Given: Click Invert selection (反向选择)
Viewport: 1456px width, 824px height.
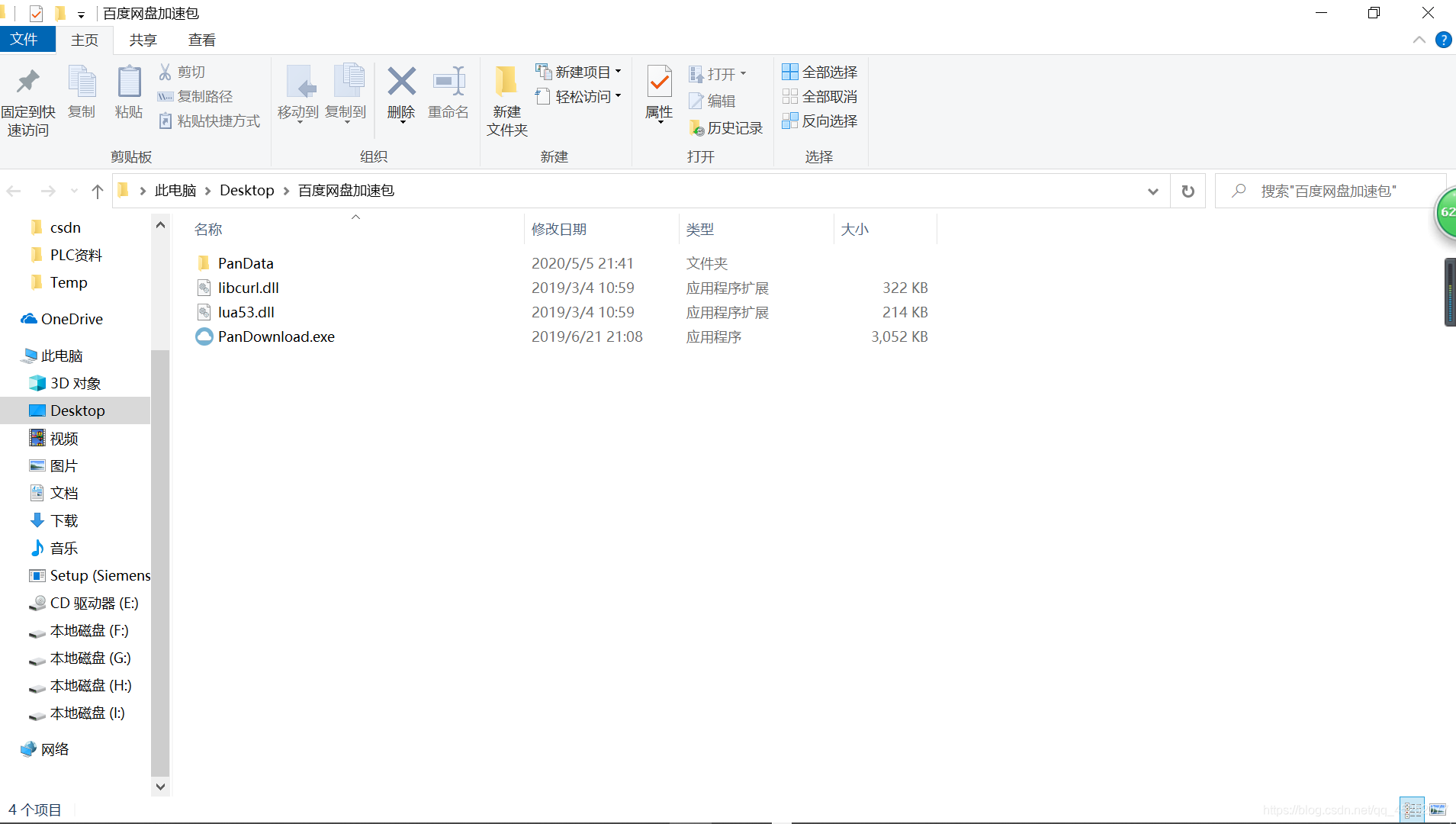Looking at the screenshot, I should point(820,121).
